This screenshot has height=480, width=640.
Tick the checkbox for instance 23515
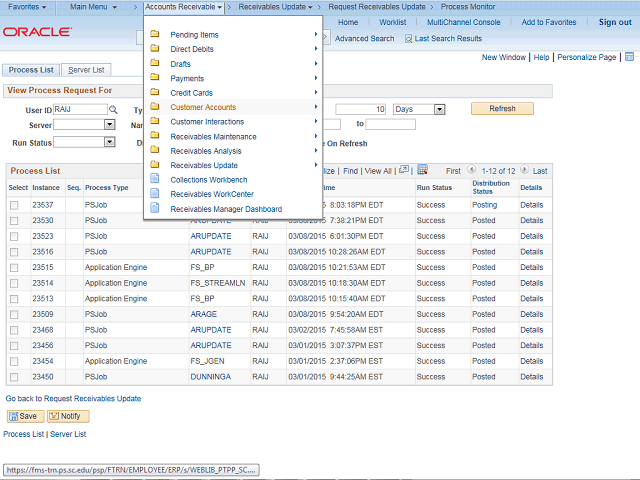click(x=14, y=267)
